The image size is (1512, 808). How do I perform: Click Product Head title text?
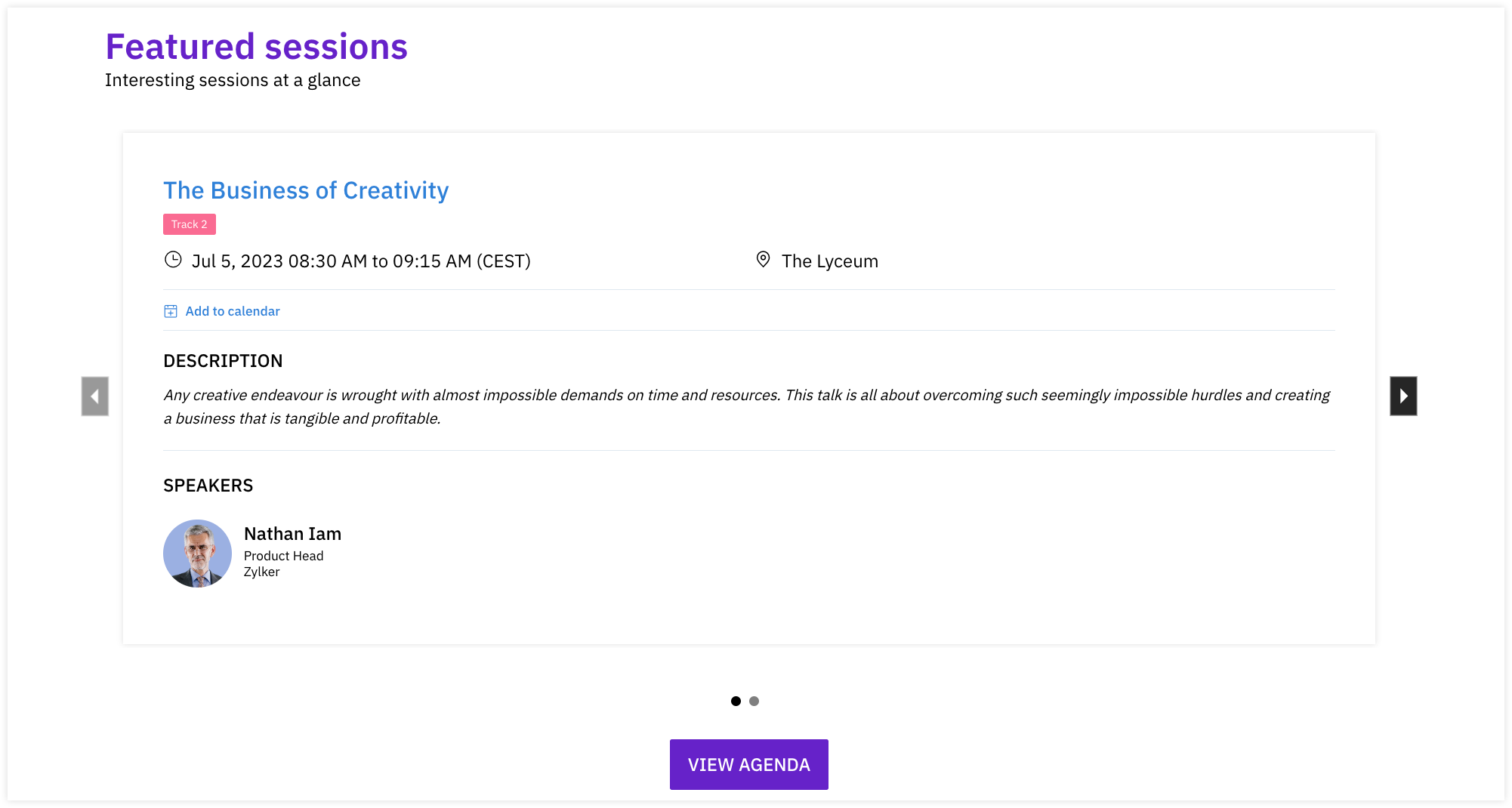tap(283, 556)
